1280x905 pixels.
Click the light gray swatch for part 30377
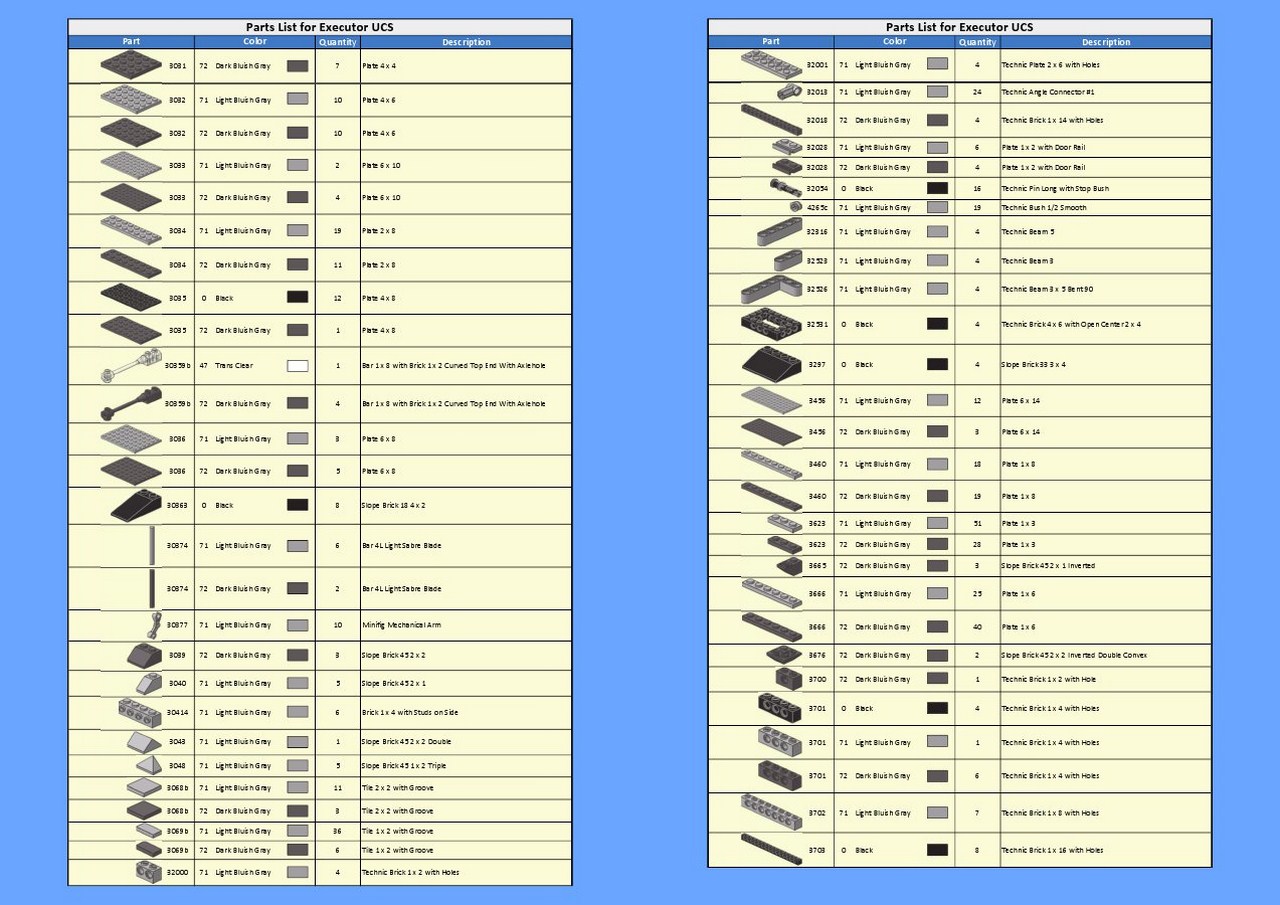point(297,625)
